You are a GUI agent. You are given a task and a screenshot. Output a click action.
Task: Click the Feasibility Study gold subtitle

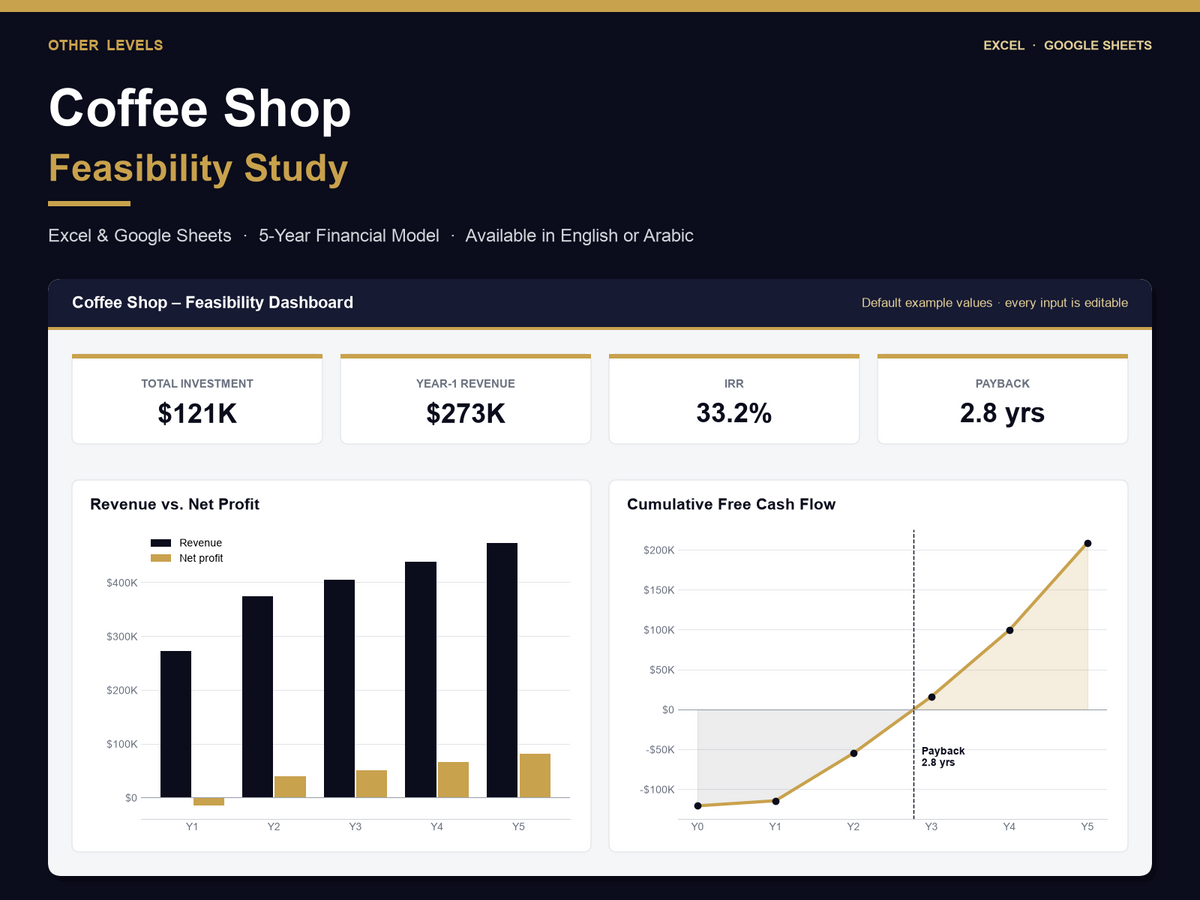[x=198, y=168]
